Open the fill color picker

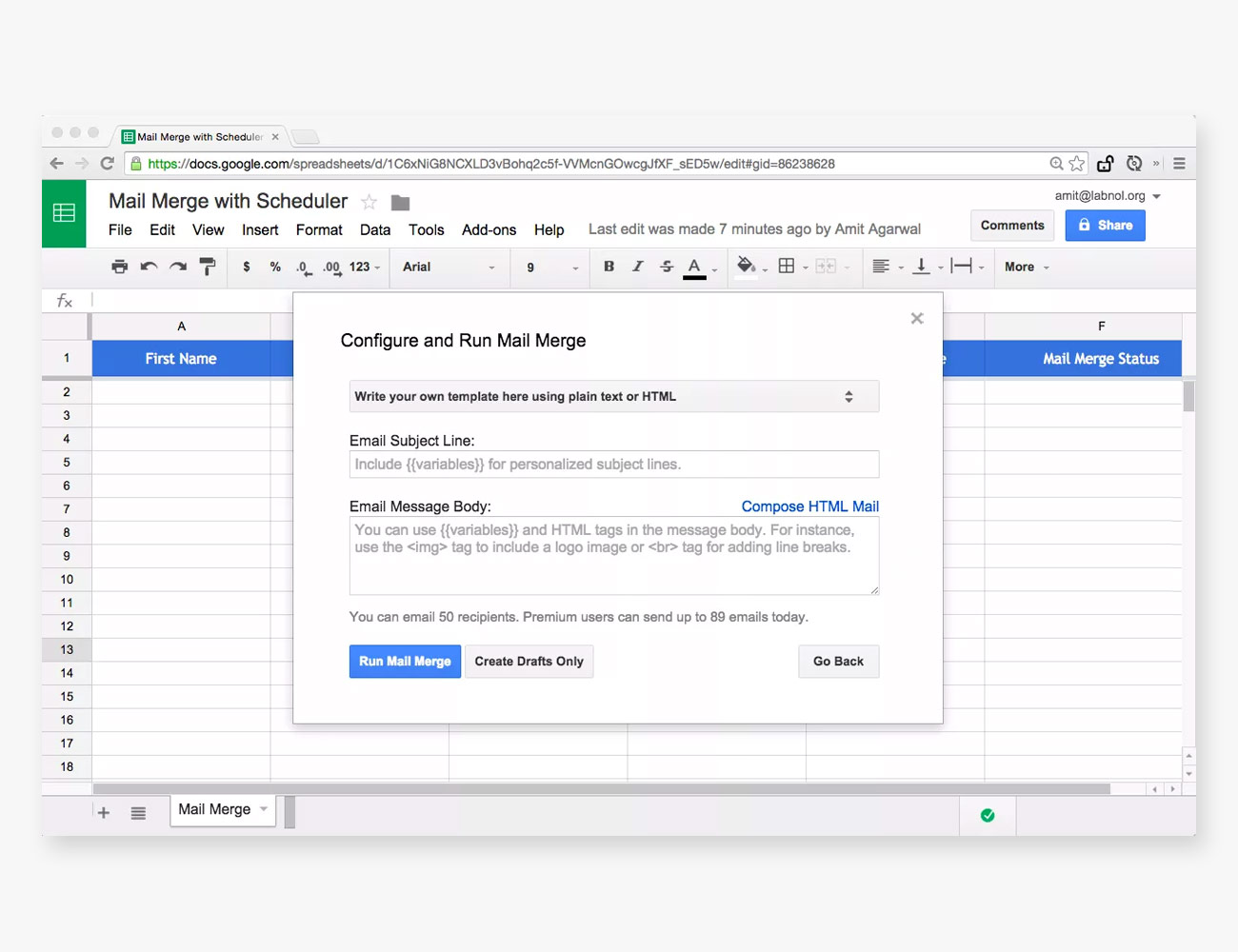[747, 267]
